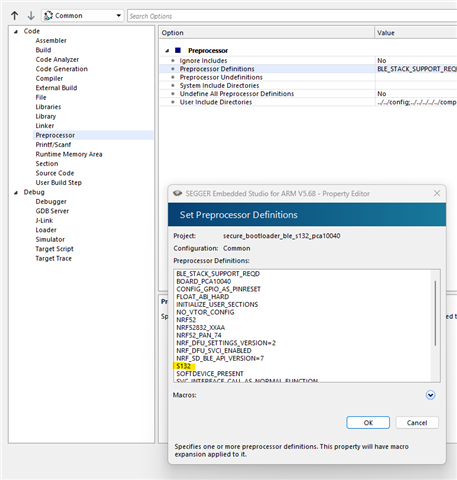Select Debugger tree item
457x480 pixels.
pos(51,202)
